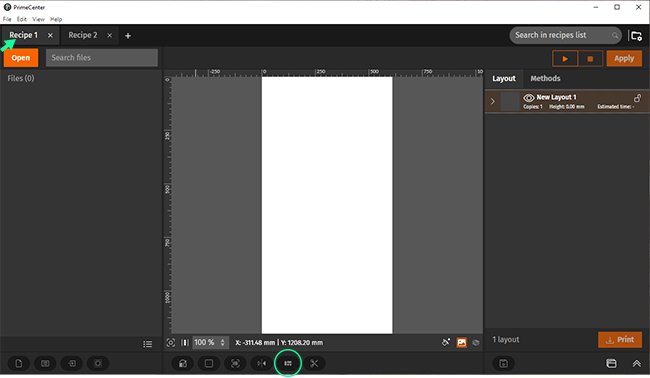Open the File menu

point(7,19)
